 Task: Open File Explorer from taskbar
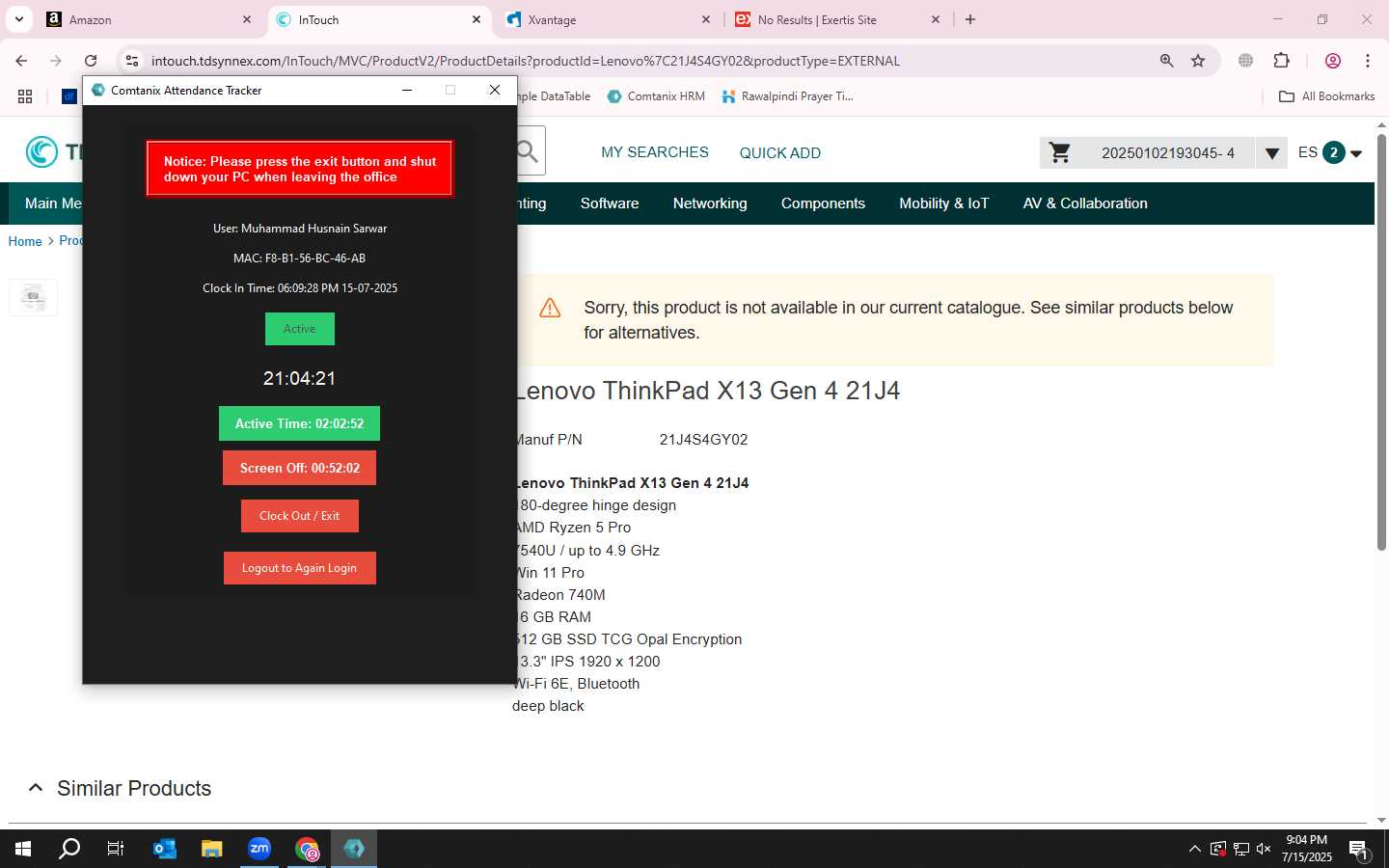coord(212,849)
